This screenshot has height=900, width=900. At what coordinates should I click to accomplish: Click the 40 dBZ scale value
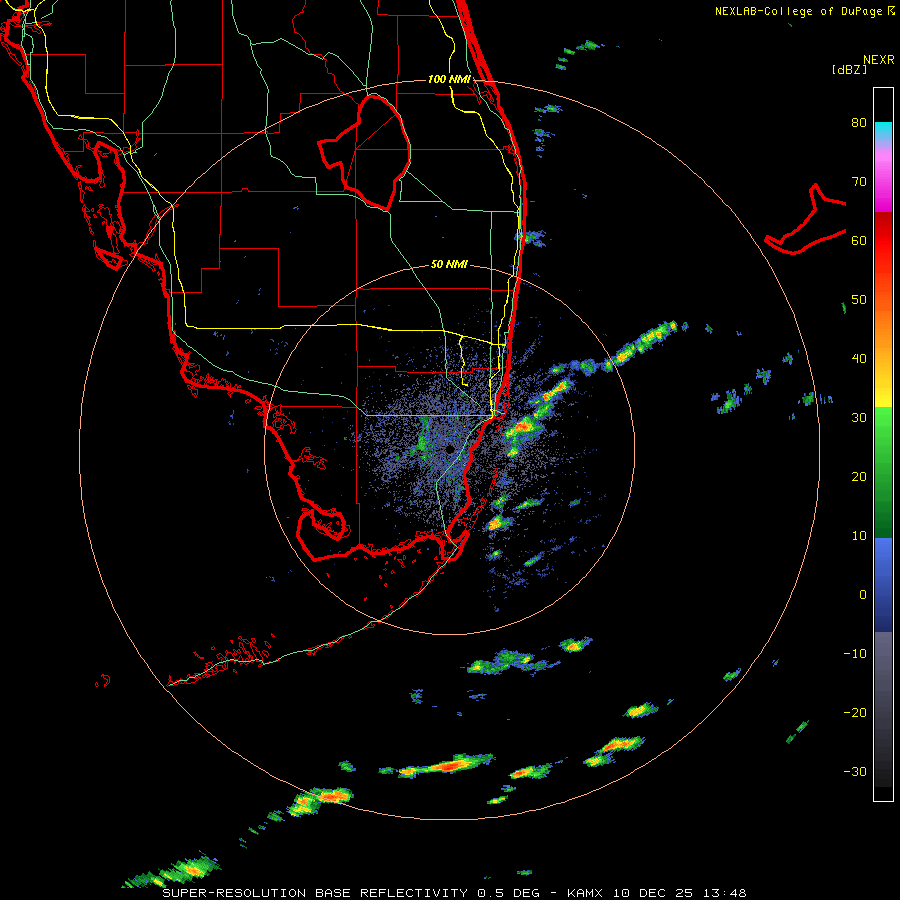tap(859, 358)
